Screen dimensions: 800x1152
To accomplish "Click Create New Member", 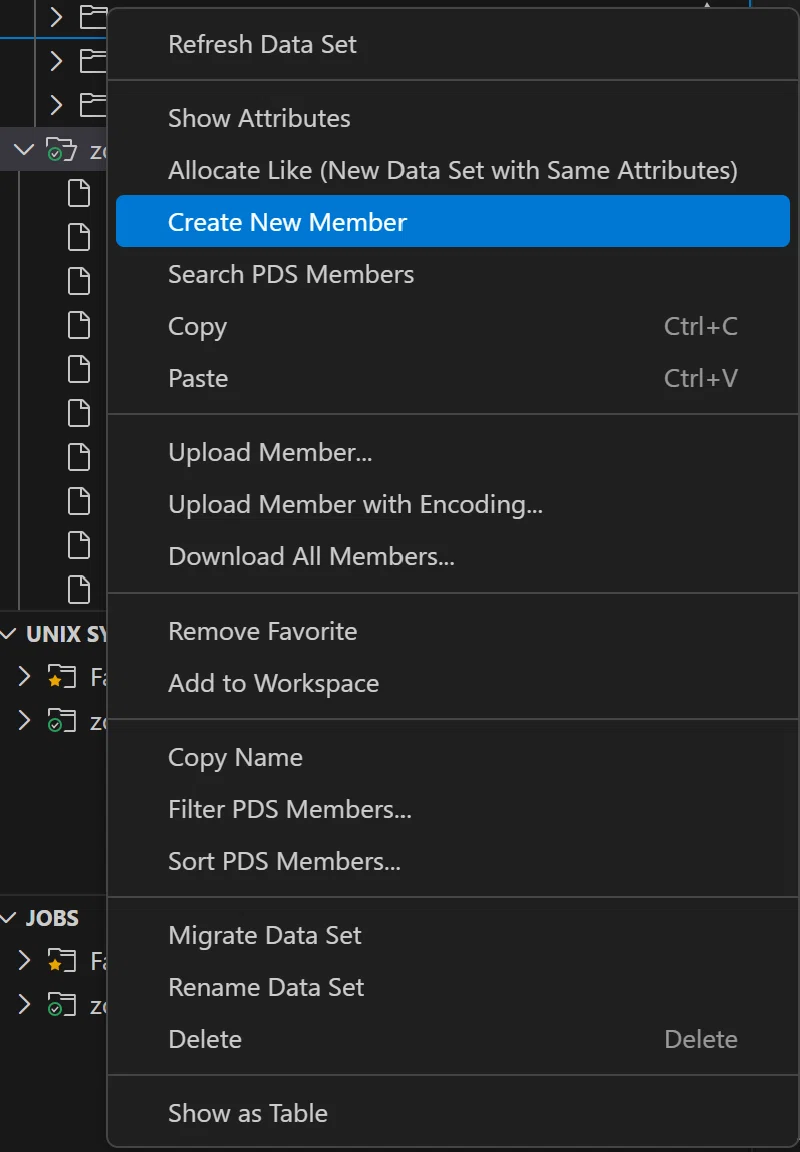I will click(453, 222).
